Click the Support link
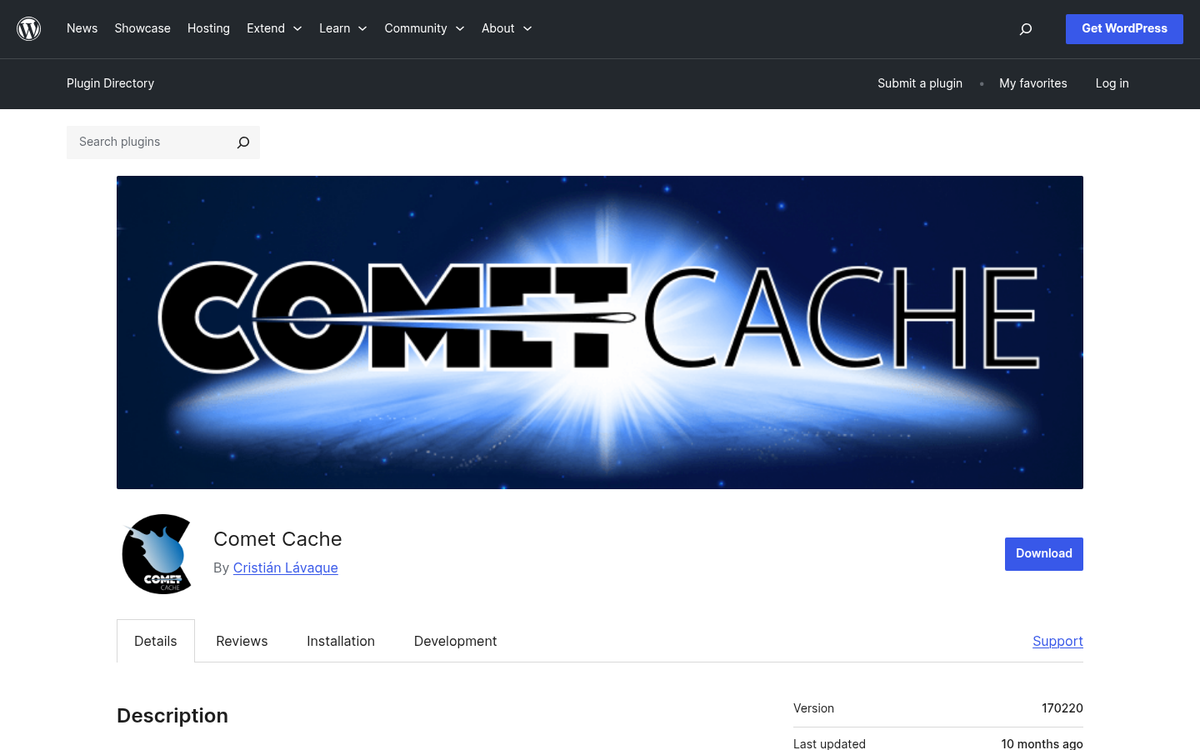The image size is (1200, 750). click(1057, 640)
